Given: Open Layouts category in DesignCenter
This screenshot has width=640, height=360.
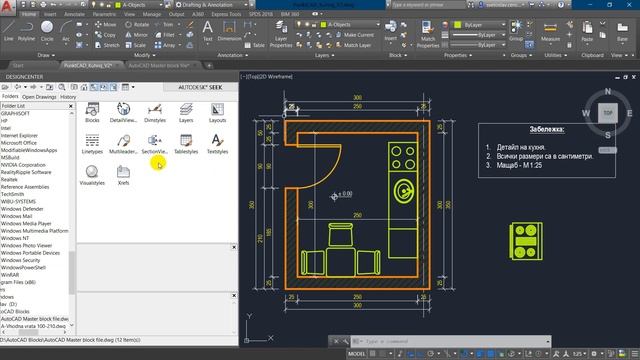Looking at the screenshot, I should click(x=218, y=113).
